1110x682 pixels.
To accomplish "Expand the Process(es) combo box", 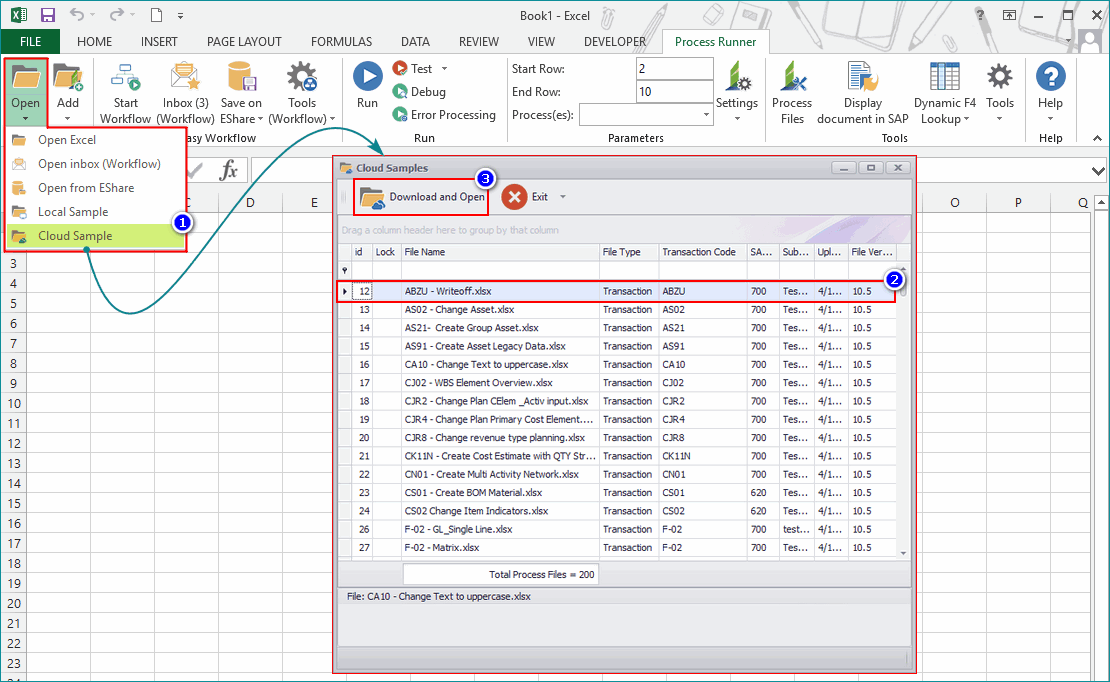I will click(x=706, y=115).
